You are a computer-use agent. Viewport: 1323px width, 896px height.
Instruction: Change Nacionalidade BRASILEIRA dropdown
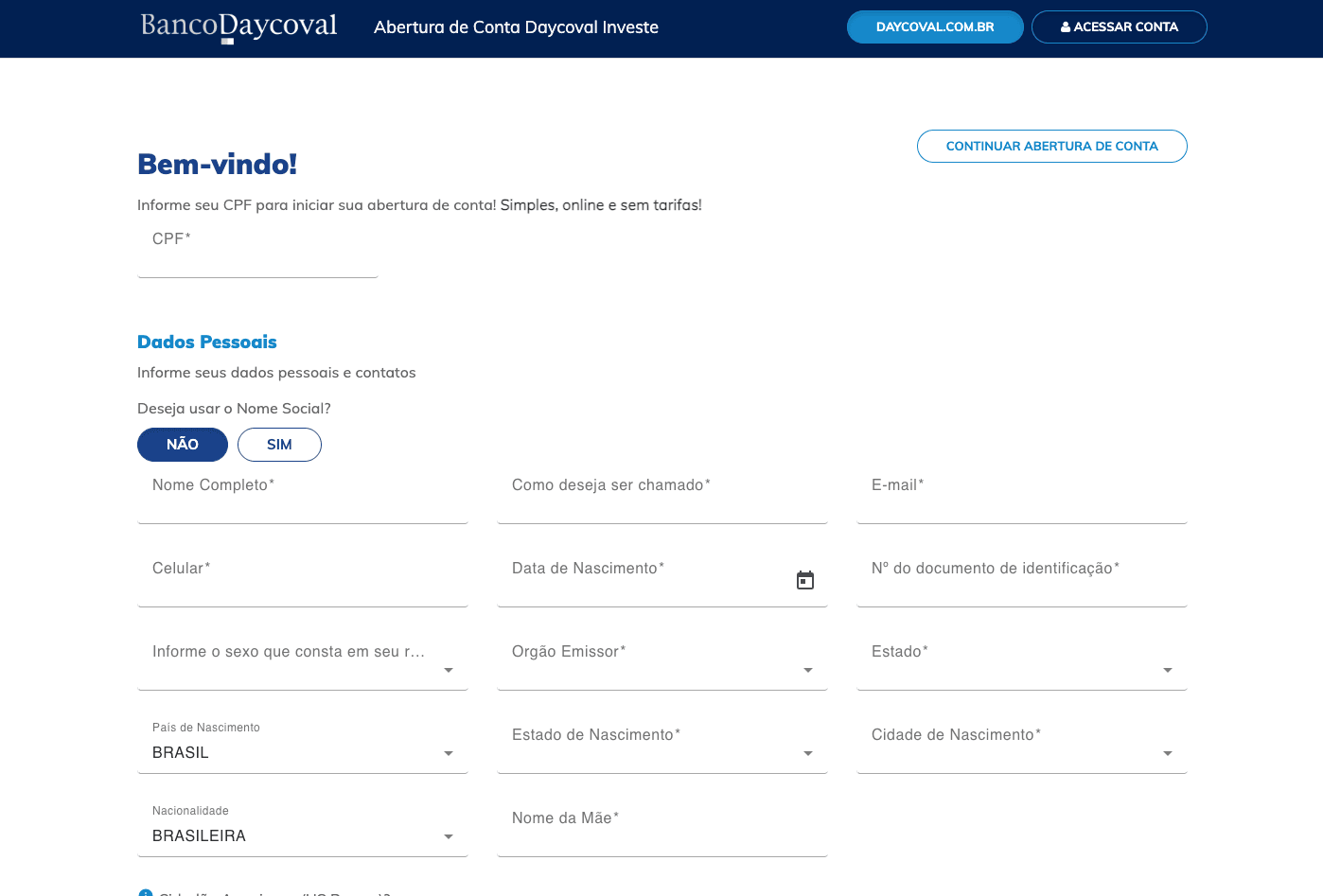click(x=303, y=835)
